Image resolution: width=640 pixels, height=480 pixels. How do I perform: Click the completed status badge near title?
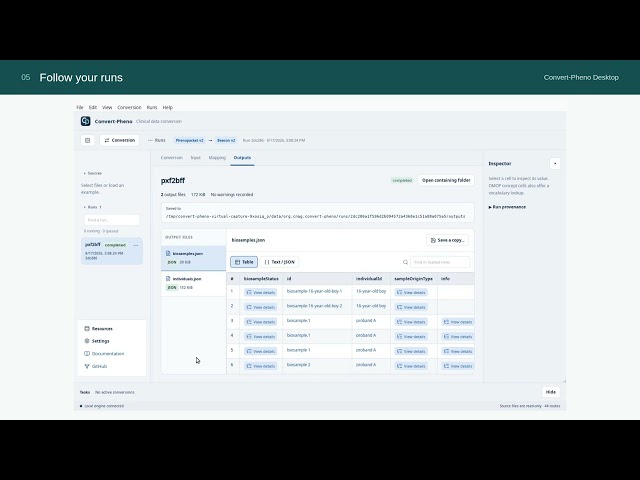point(402,180)
